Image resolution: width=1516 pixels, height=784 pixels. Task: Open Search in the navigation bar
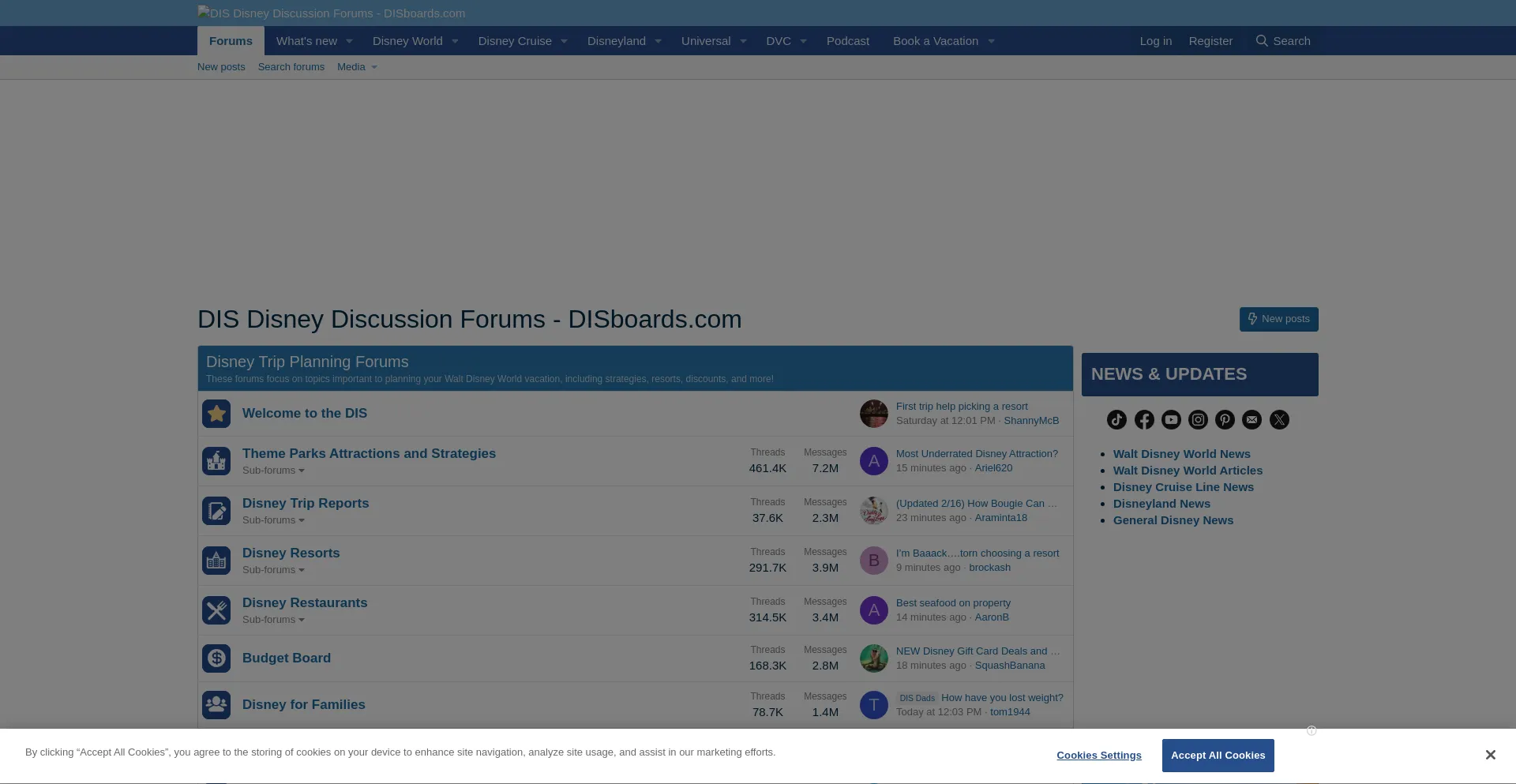pyautogui.click(x=1283, y=41)
